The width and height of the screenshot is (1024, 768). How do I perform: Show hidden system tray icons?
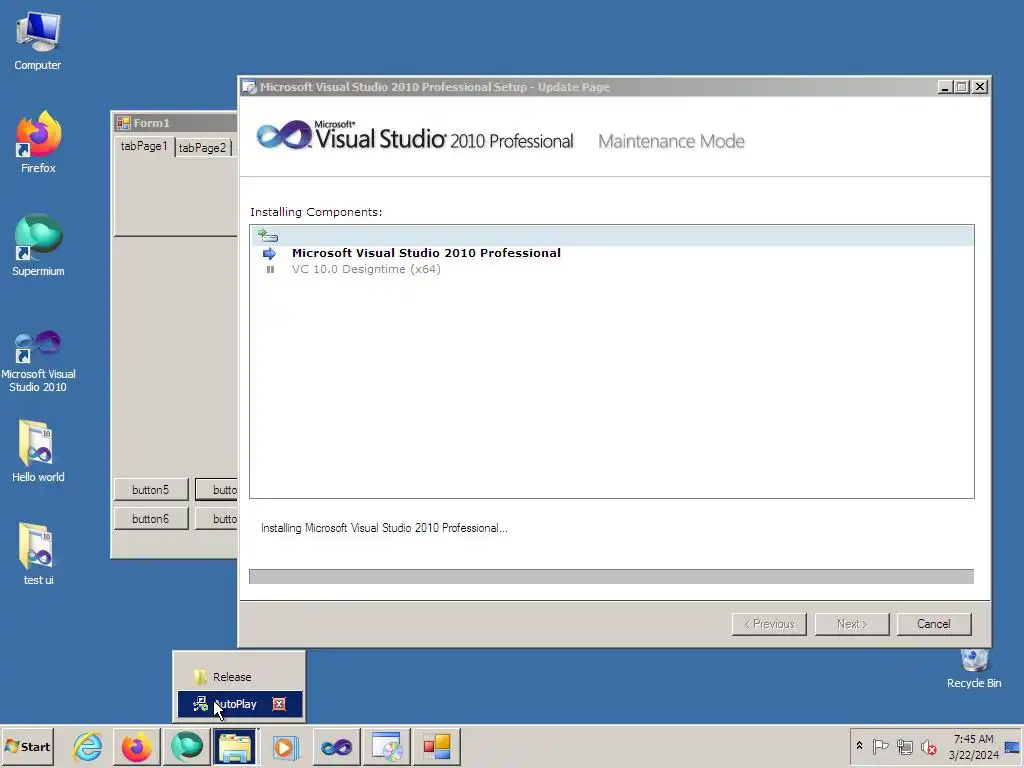[x=859, y=746]
